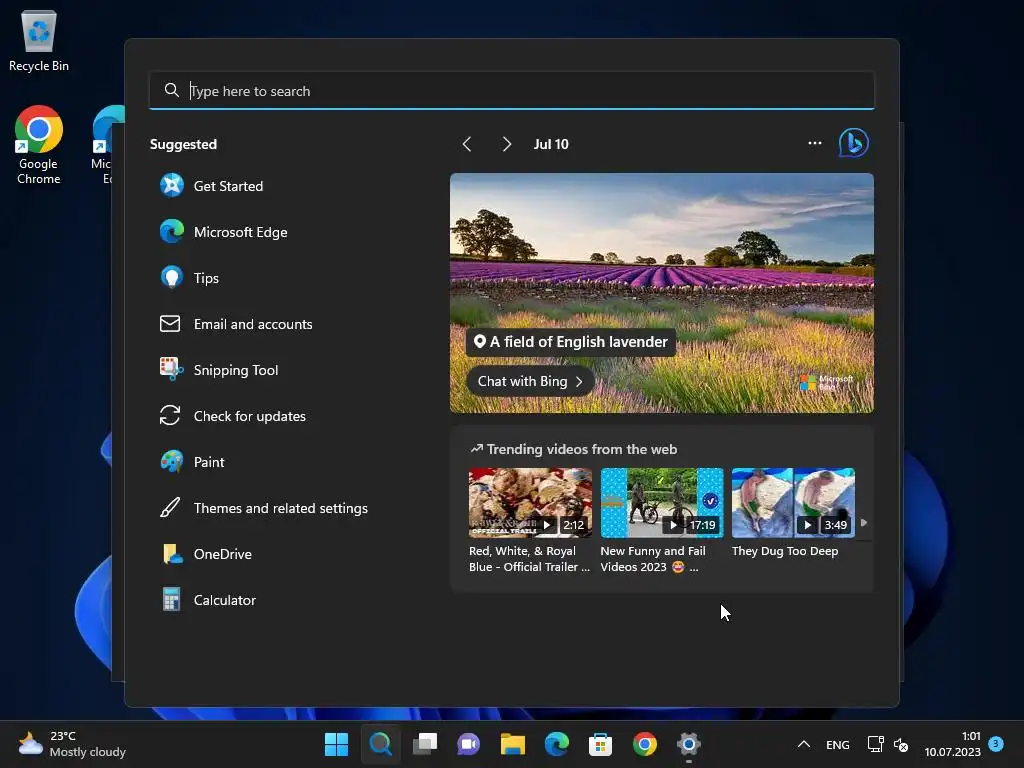The width and height of the screenshot is (1024, 768).
Task: Open Email and accounts envelope icon
Action: (170, 323)
